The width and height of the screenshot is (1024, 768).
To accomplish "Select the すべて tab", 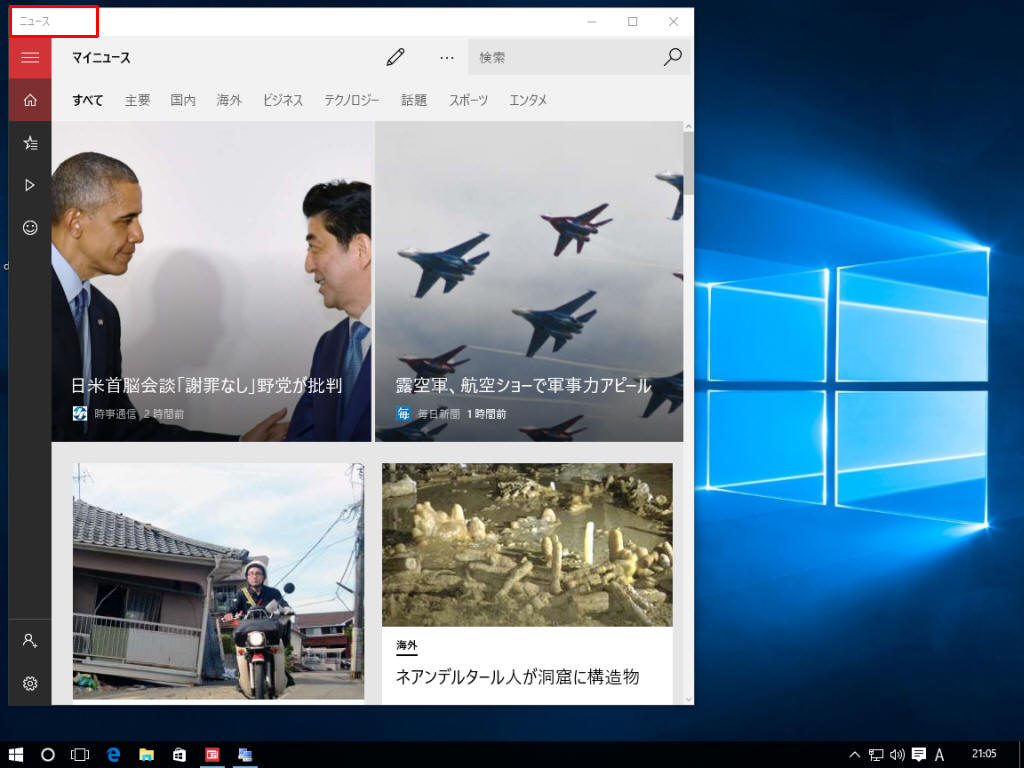I will 88,100.
